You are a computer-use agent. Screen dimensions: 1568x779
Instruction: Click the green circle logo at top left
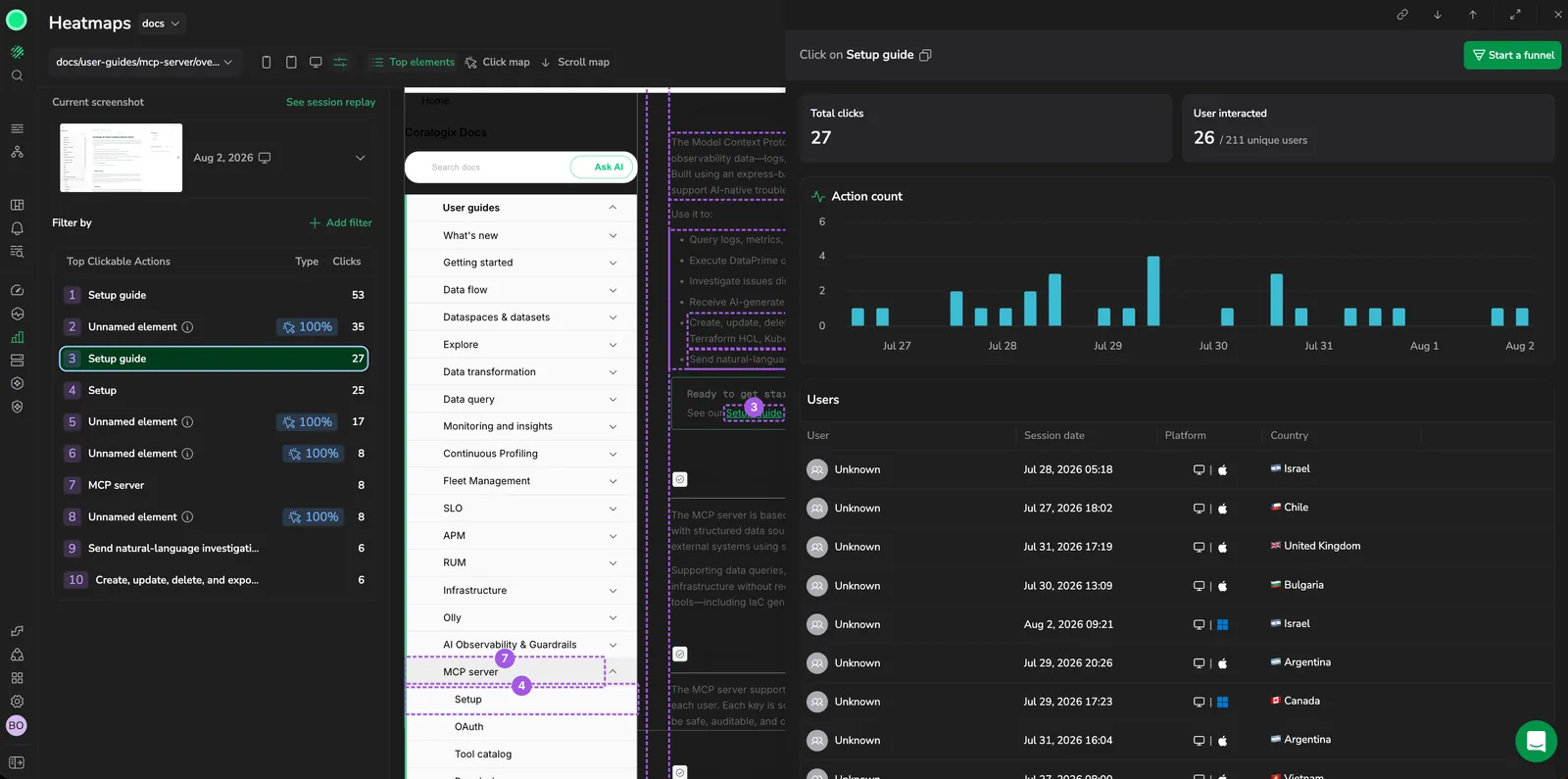(x=17, y=22)
